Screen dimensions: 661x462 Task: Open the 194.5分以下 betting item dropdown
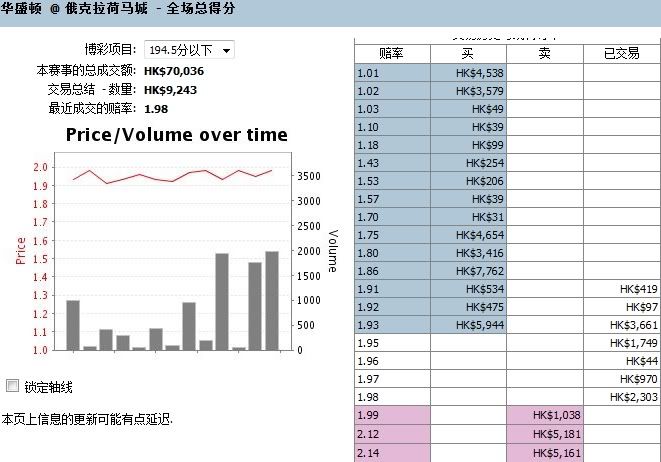pyautogui.click(x=189, y=50)
